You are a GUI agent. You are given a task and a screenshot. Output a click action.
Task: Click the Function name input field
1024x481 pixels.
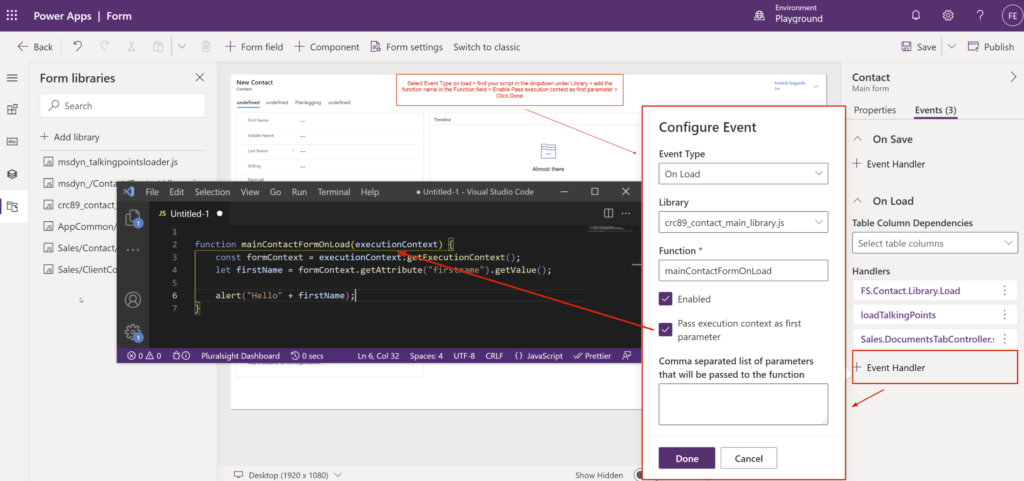pos(743,270)
